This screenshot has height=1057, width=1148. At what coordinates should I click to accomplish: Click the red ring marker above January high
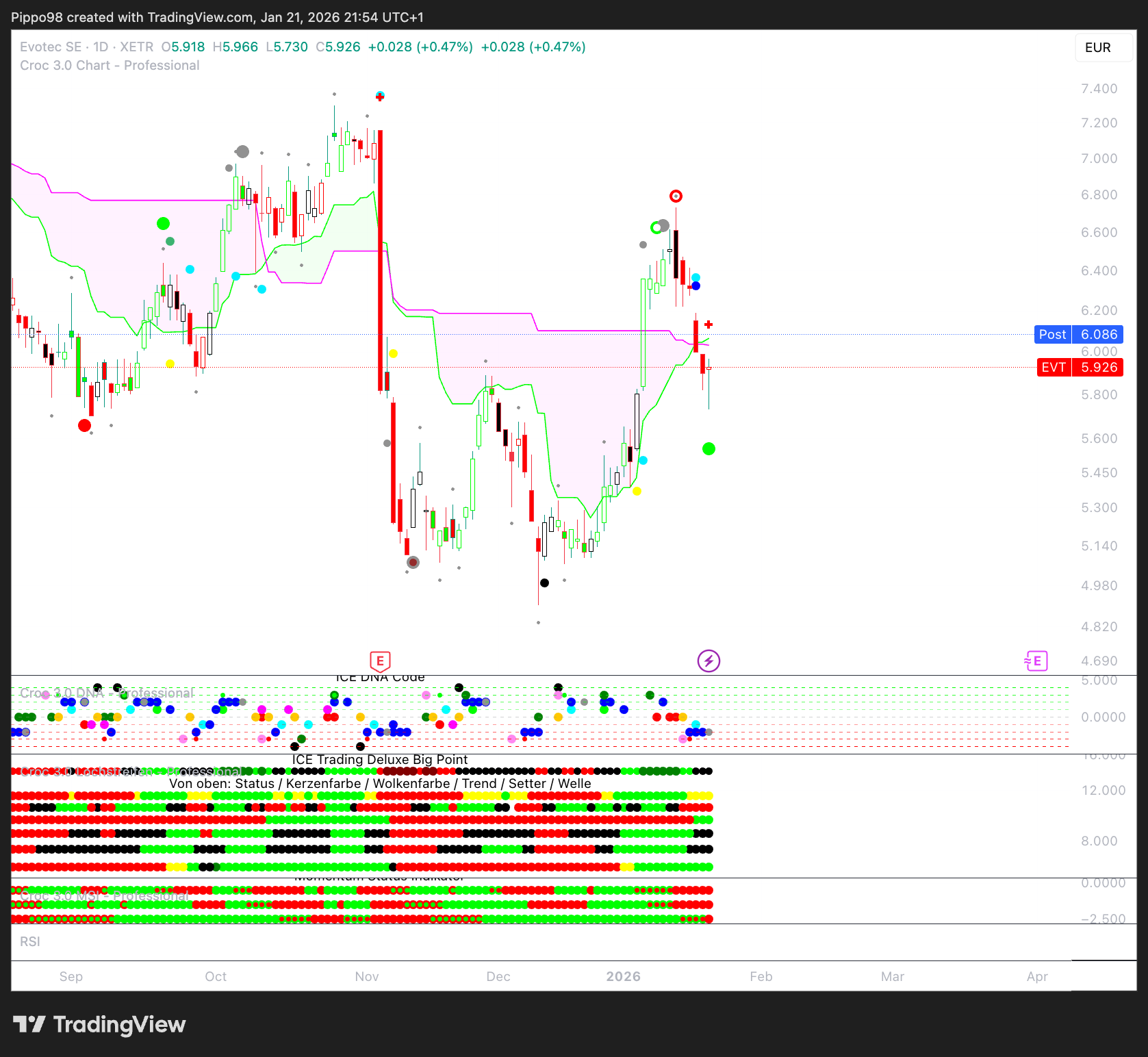(676, 196)
